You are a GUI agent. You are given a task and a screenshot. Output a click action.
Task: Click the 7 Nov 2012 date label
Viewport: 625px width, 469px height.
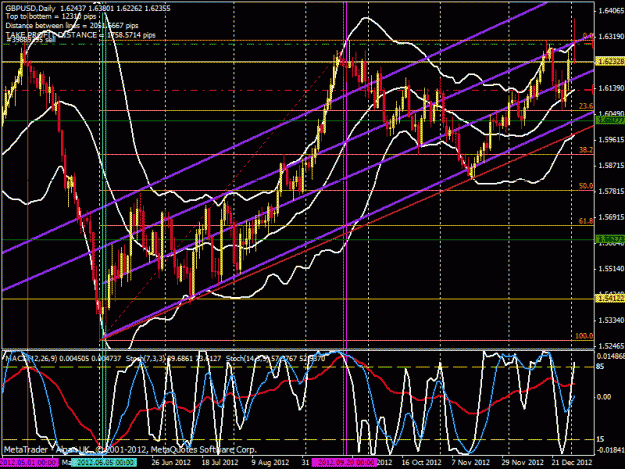click(470, 463)
